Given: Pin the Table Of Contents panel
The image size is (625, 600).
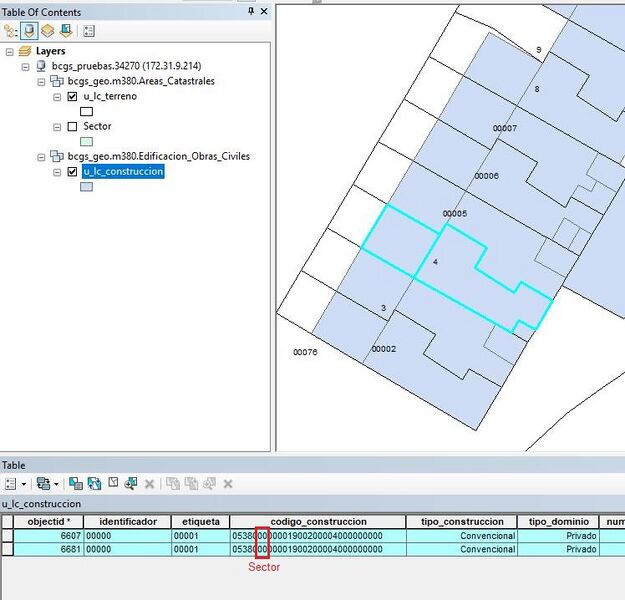Looking at the screenshot, I should pyautogui.click(x=251, y=11).
